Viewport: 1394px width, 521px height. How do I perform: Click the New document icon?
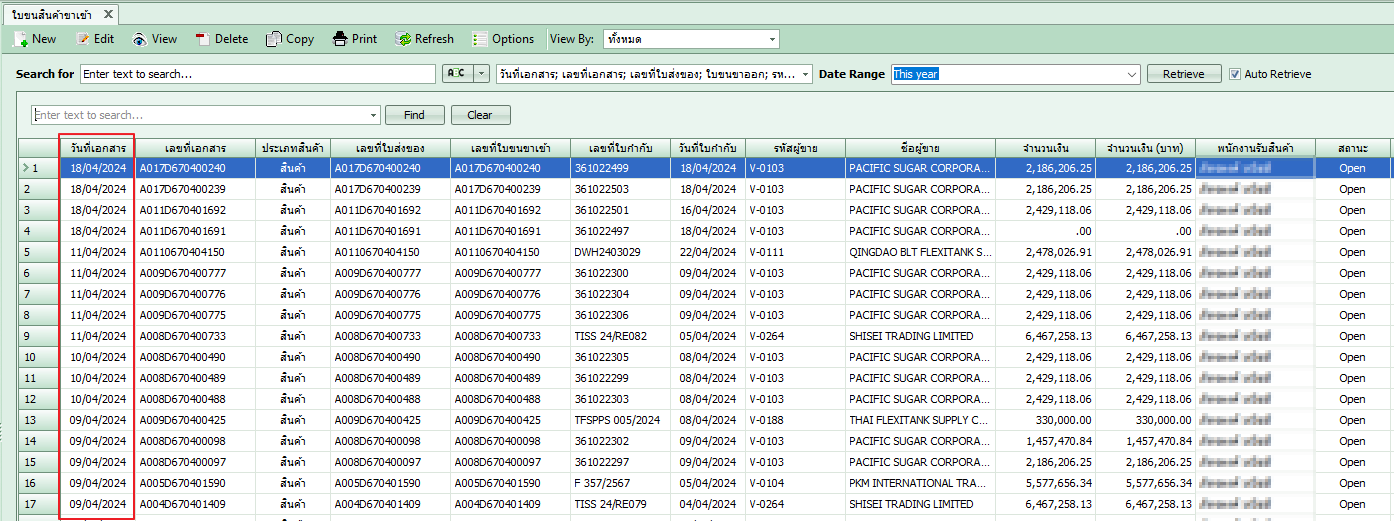tap(20, 39)
